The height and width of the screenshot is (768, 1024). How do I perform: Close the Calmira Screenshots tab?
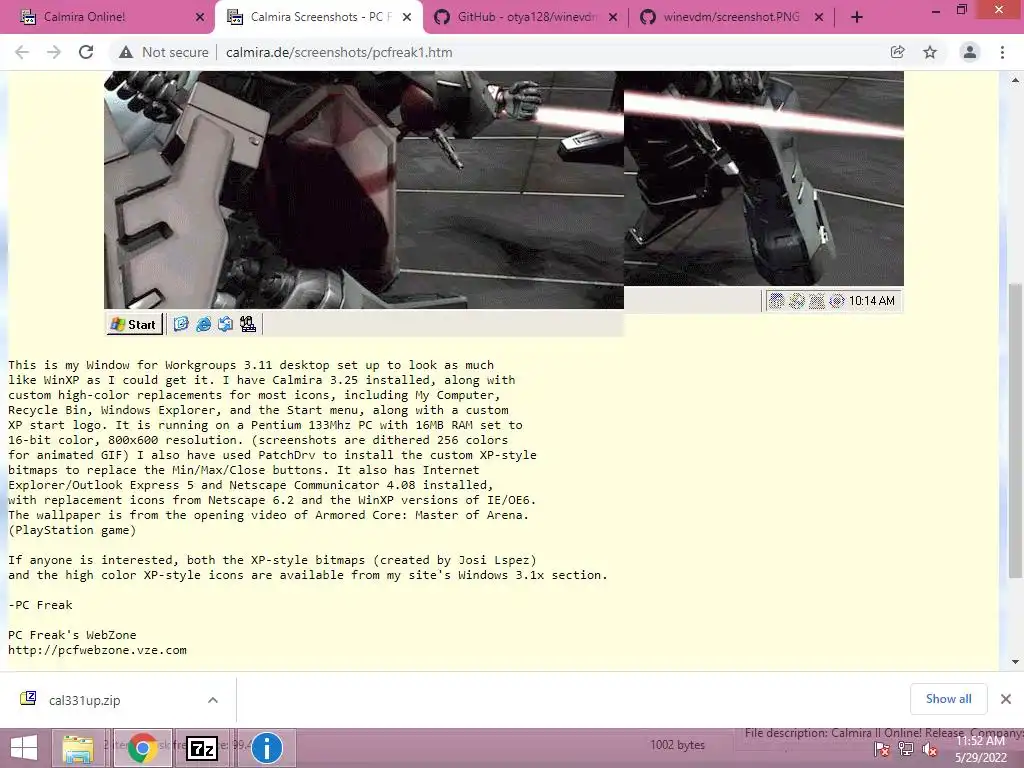(x=407, y=18)
